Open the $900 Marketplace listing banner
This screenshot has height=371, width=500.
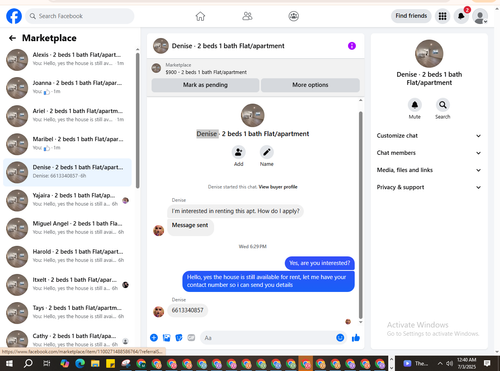click(x=256, y=68)
